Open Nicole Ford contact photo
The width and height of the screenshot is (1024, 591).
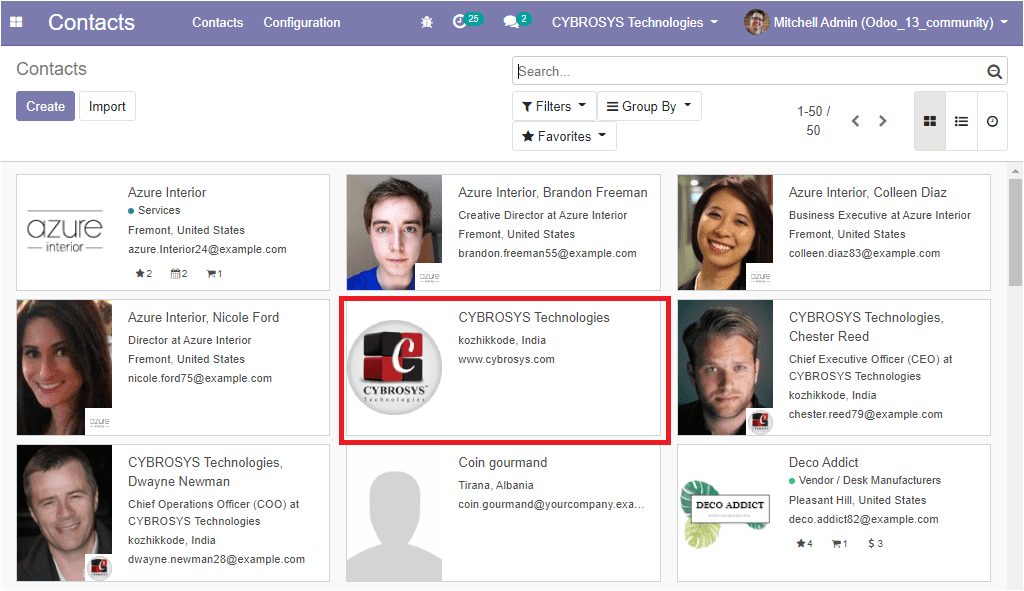(x=64, y=368)
